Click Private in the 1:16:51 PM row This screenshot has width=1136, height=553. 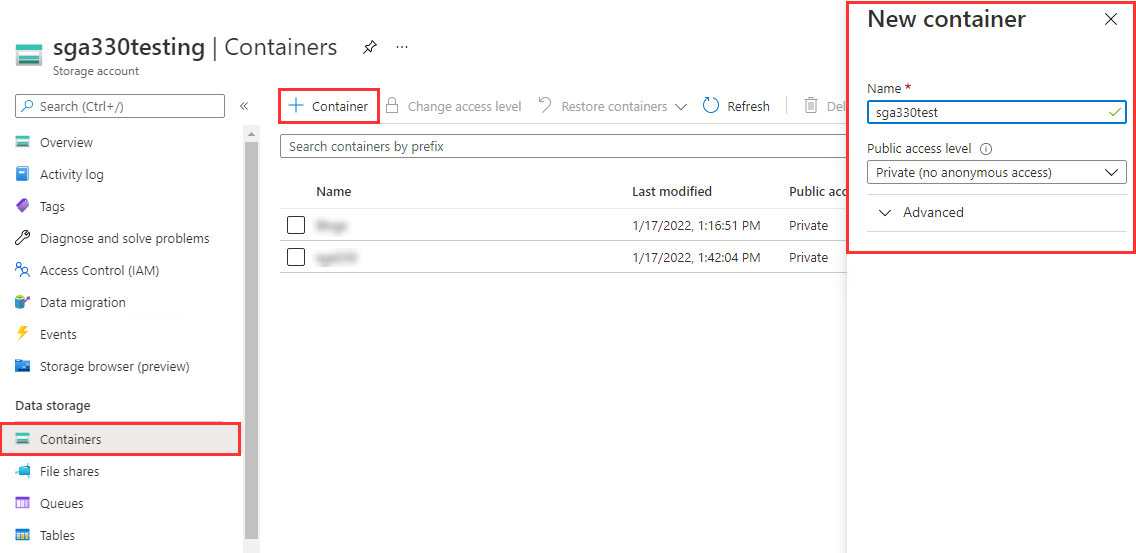808,225
